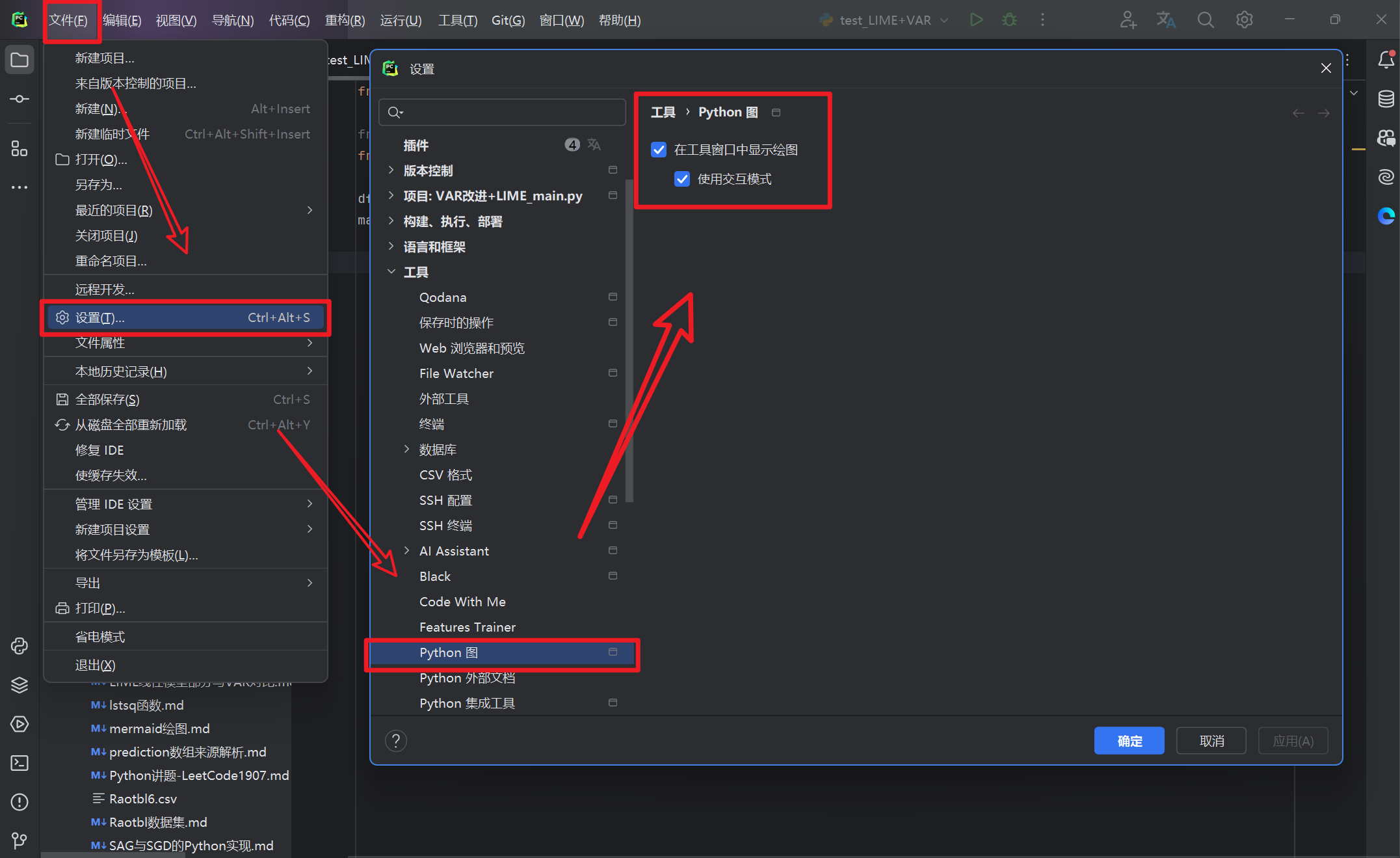Open the Git tool window icon

click(x=20, y=840)
